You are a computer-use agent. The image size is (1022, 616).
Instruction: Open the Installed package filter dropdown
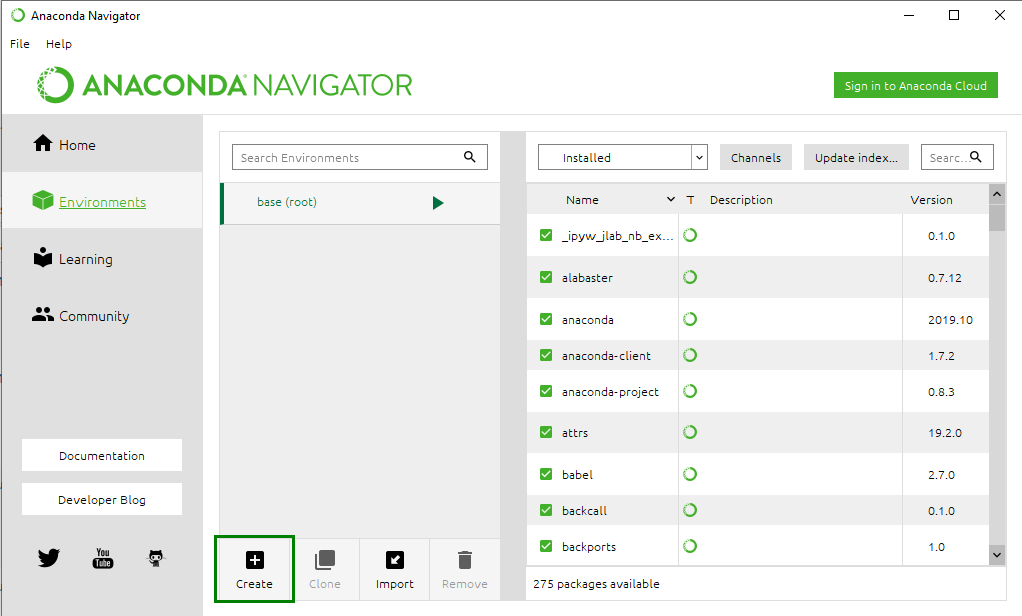[x=622, y=157]
